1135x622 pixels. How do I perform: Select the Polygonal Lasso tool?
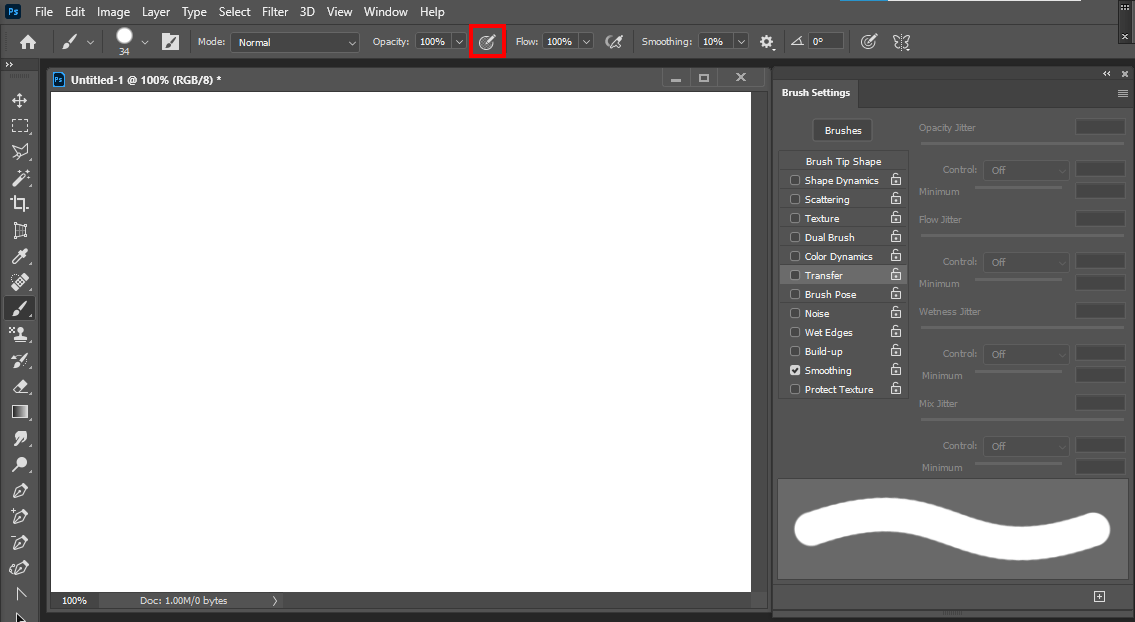(x=20, y=152)
